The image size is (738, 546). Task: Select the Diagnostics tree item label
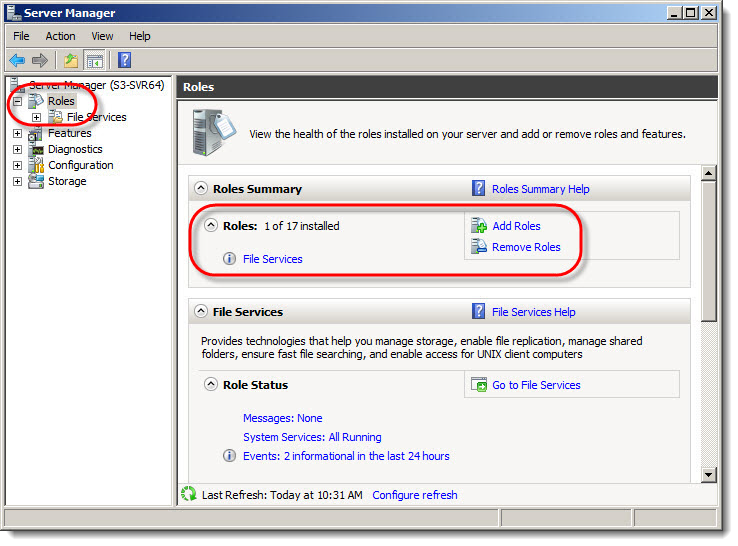(x=75, y=149)
